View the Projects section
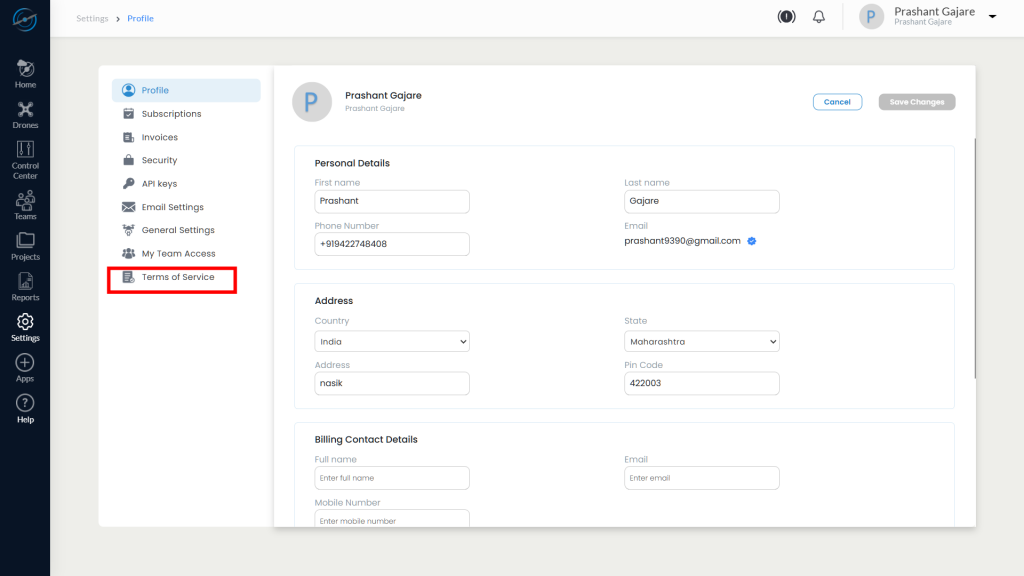Screen dimensions: 1024x576 (24, 248)
